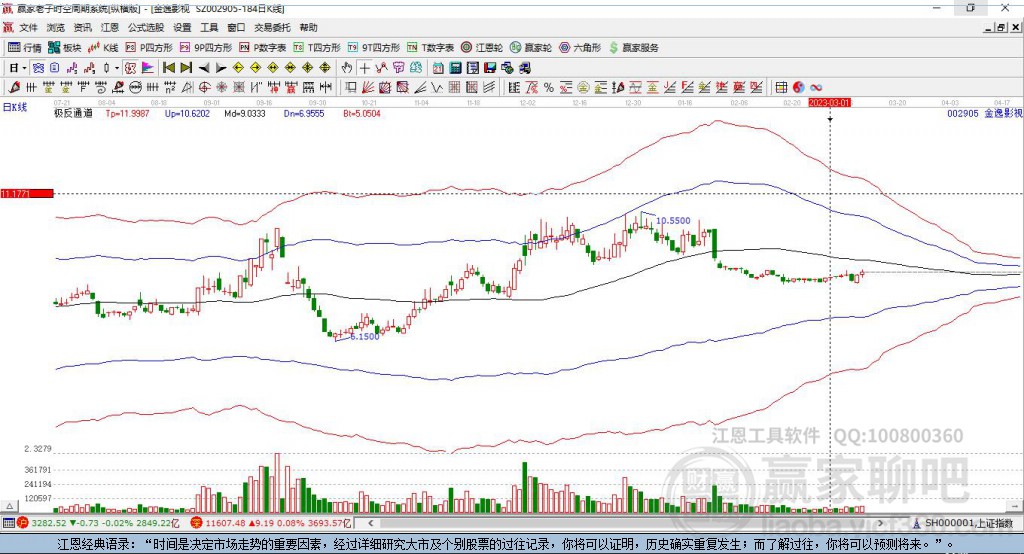Click the red 11.1771 price label
The image size is (1024, 554).
click(27, 193)
